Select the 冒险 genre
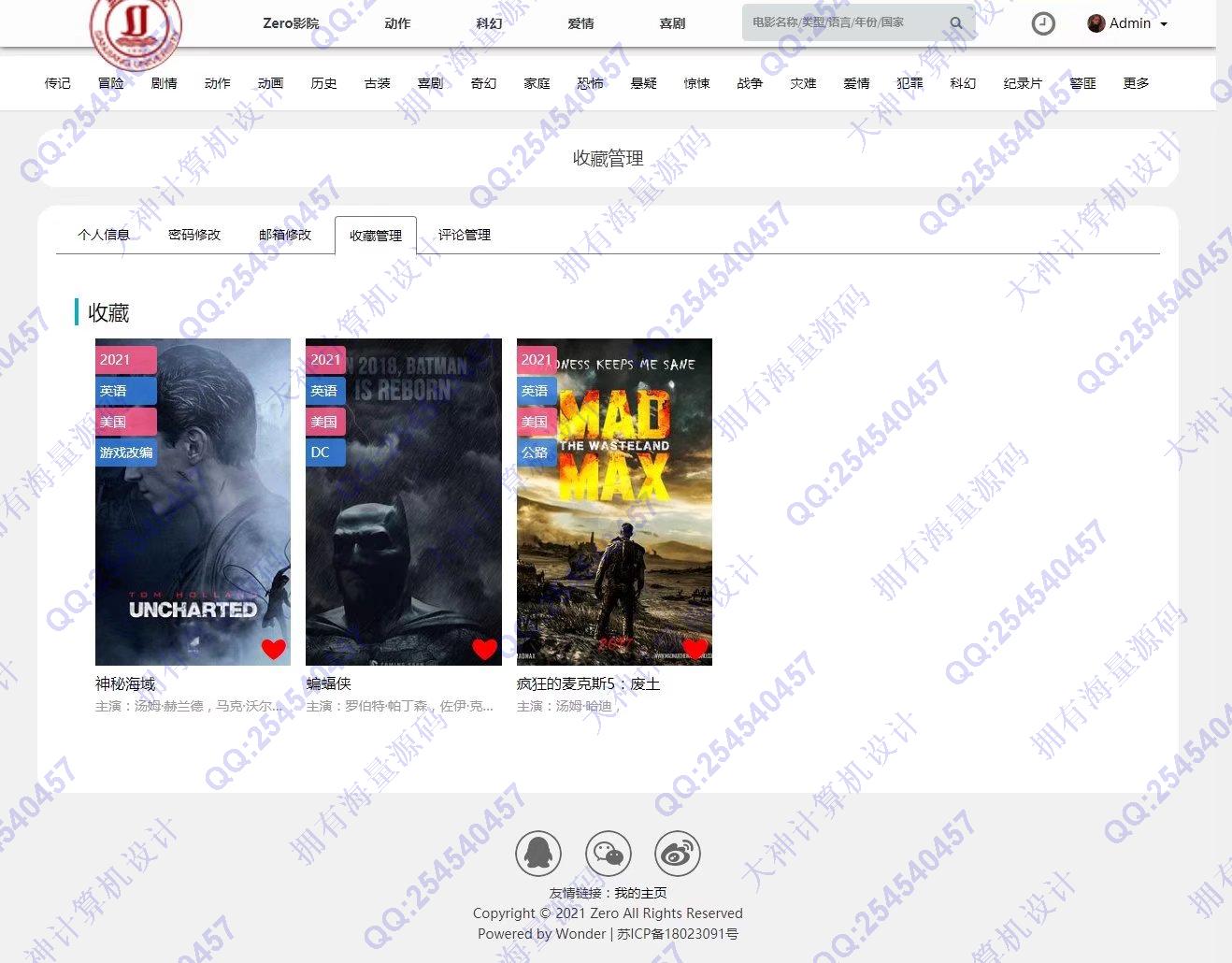The height and width of the screenshot is (963, 1232). (x=111, y=83)
